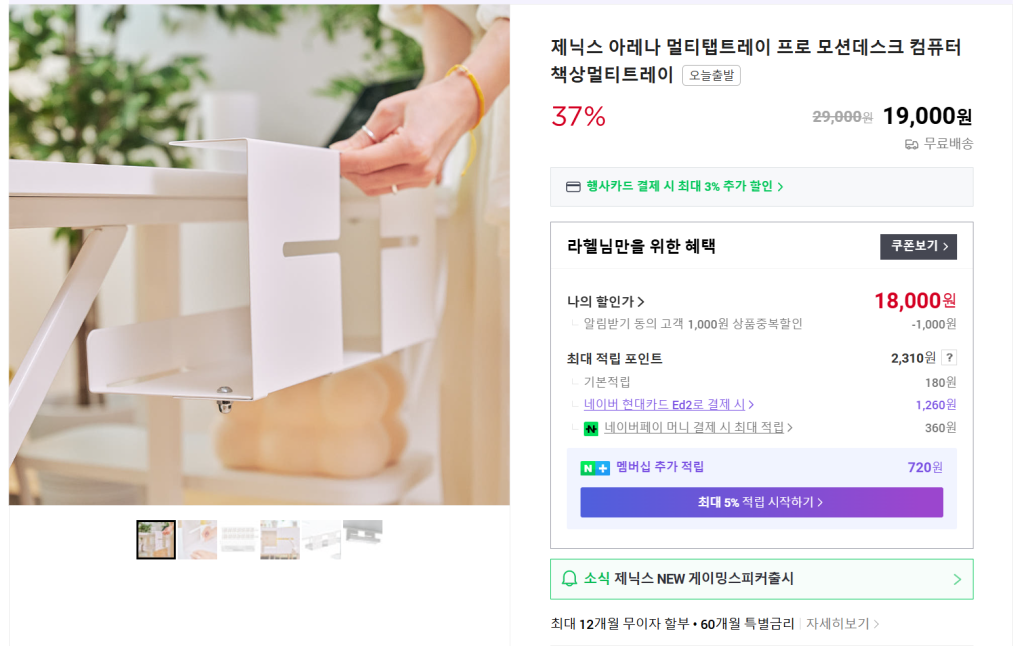Image resolution: width=1024 pixels, height=646 pixels.
Task: Click the bell icon in the 소식 banner
Action: coord(569,579)
